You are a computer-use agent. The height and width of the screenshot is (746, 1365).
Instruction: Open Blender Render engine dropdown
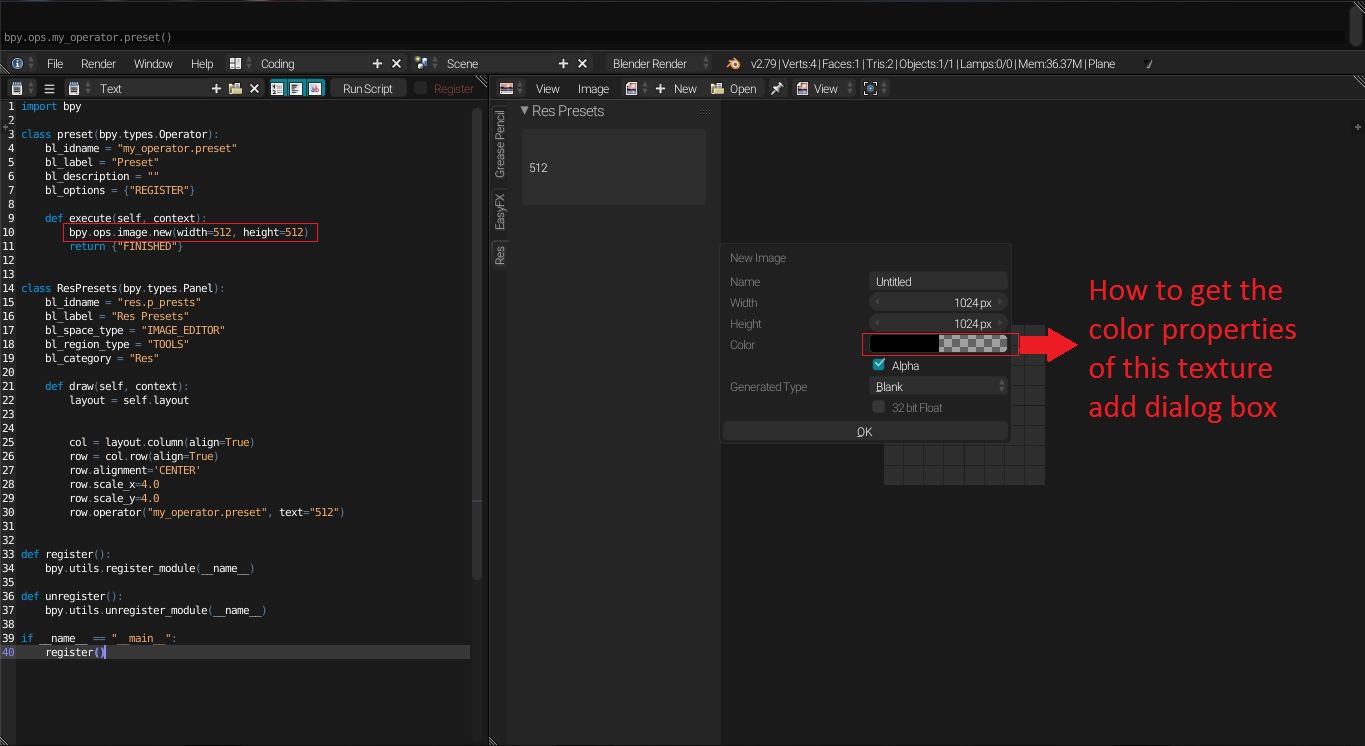tap(660, 63)
